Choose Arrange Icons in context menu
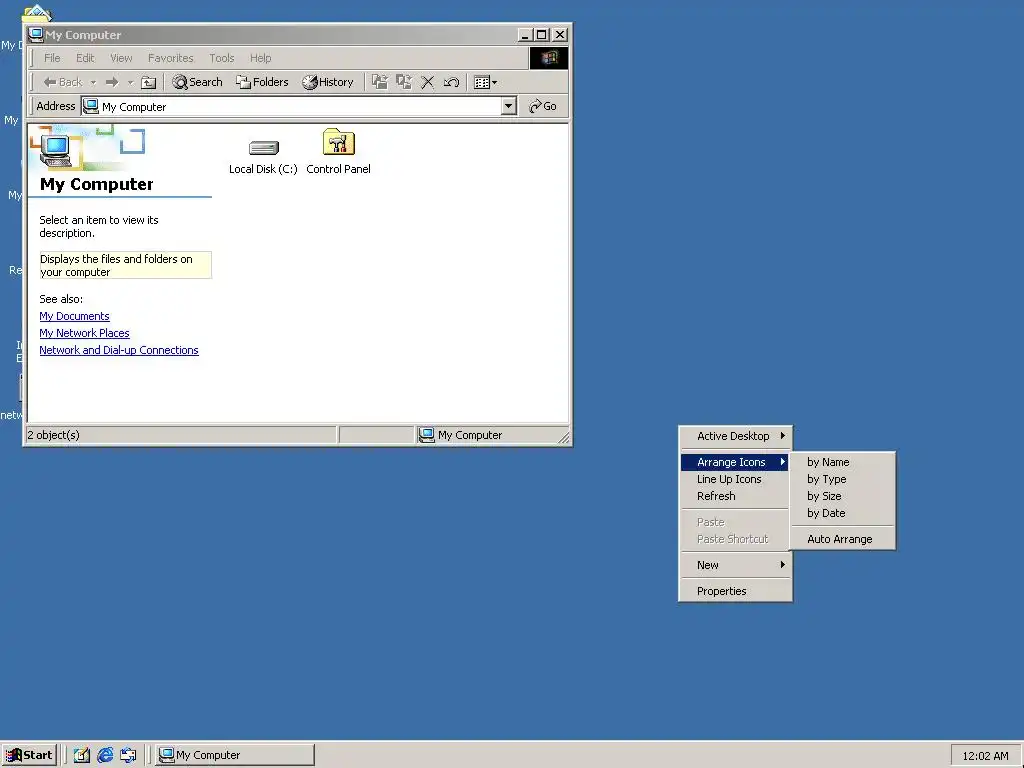Image resolution: width=1024 pixels, height=768 pixels. tap(735, 462)
